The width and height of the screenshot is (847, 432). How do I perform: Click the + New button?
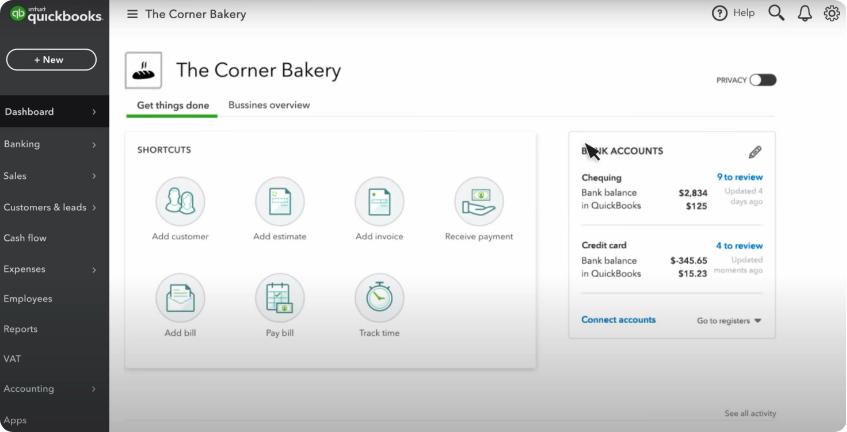[x=51, y=59]
